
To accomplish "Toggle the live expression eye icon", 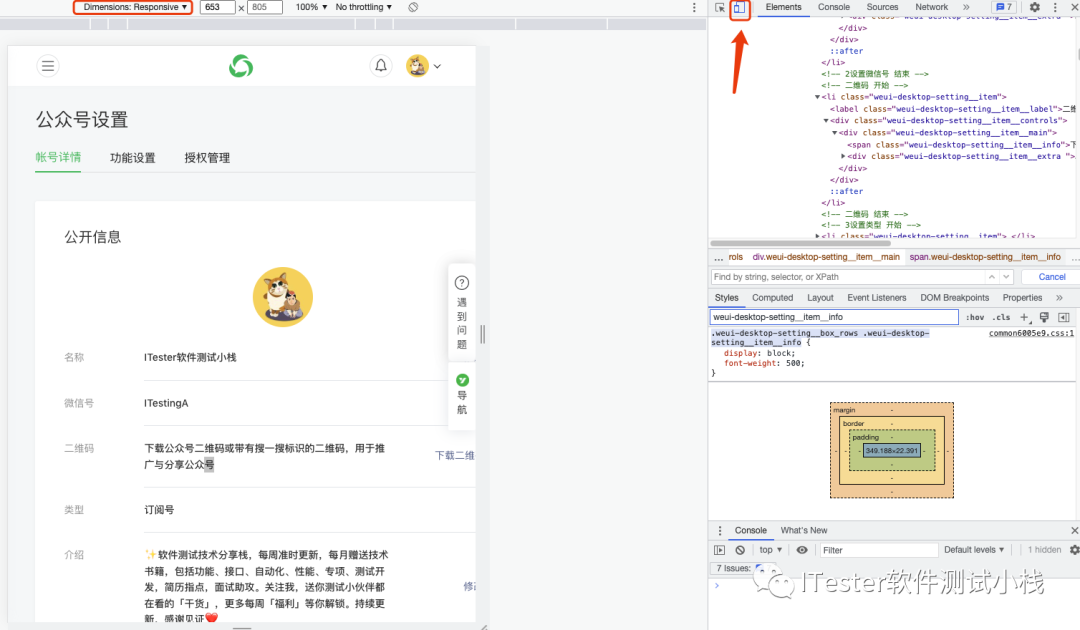I will tap(802, 550).
